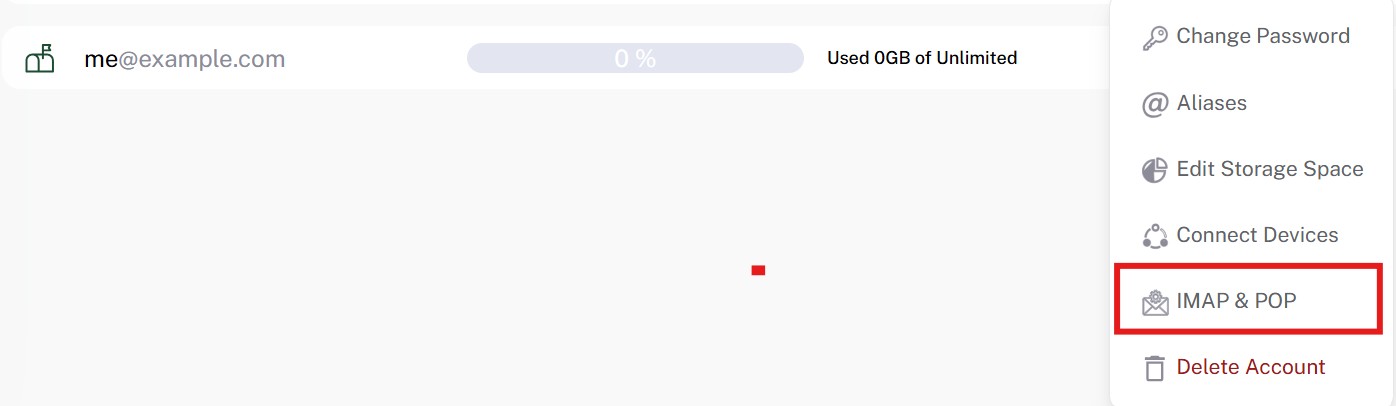Viewport: 1396px width, 406px height.
Task: Click the envelope gear IMAP & POP icon
Action: [1155, 302]
